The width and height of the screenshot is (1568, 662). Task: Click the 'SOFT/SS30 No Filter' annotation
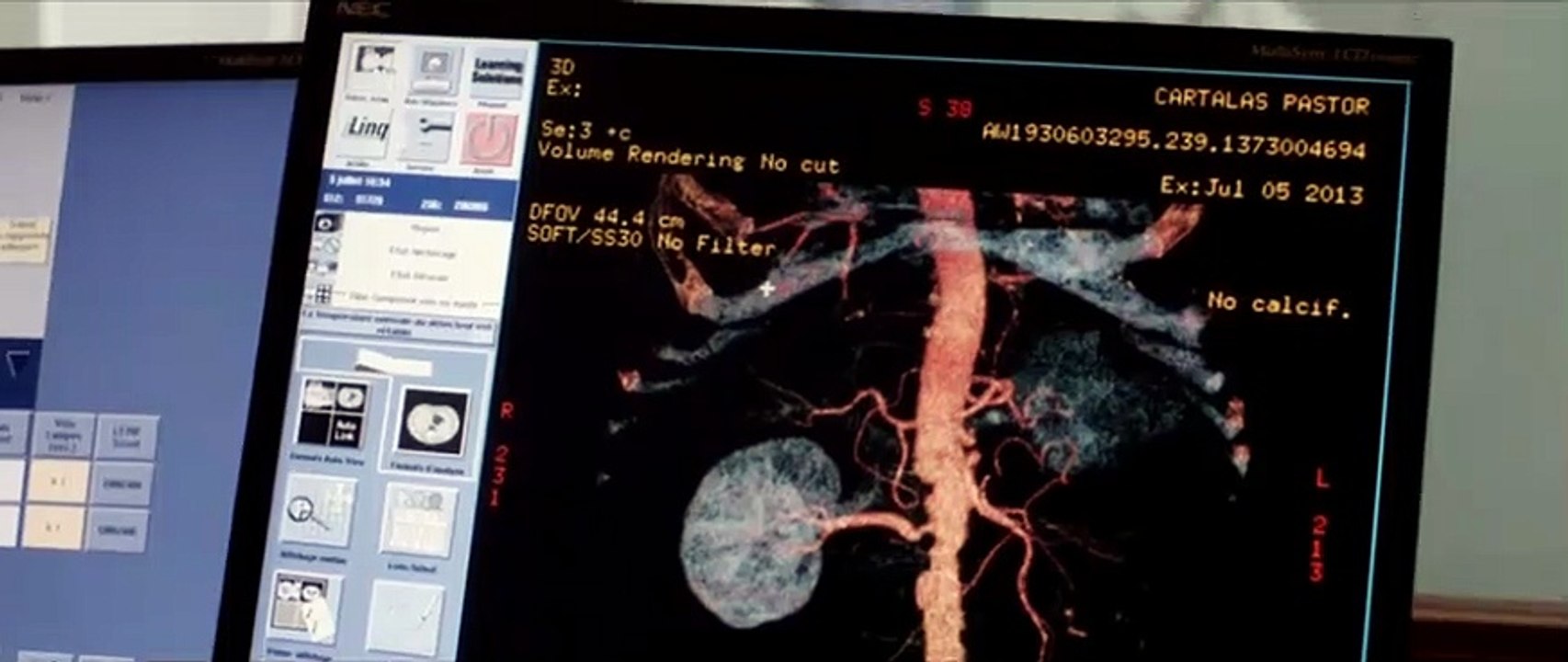pyautogui.click(x=652, y=239)
